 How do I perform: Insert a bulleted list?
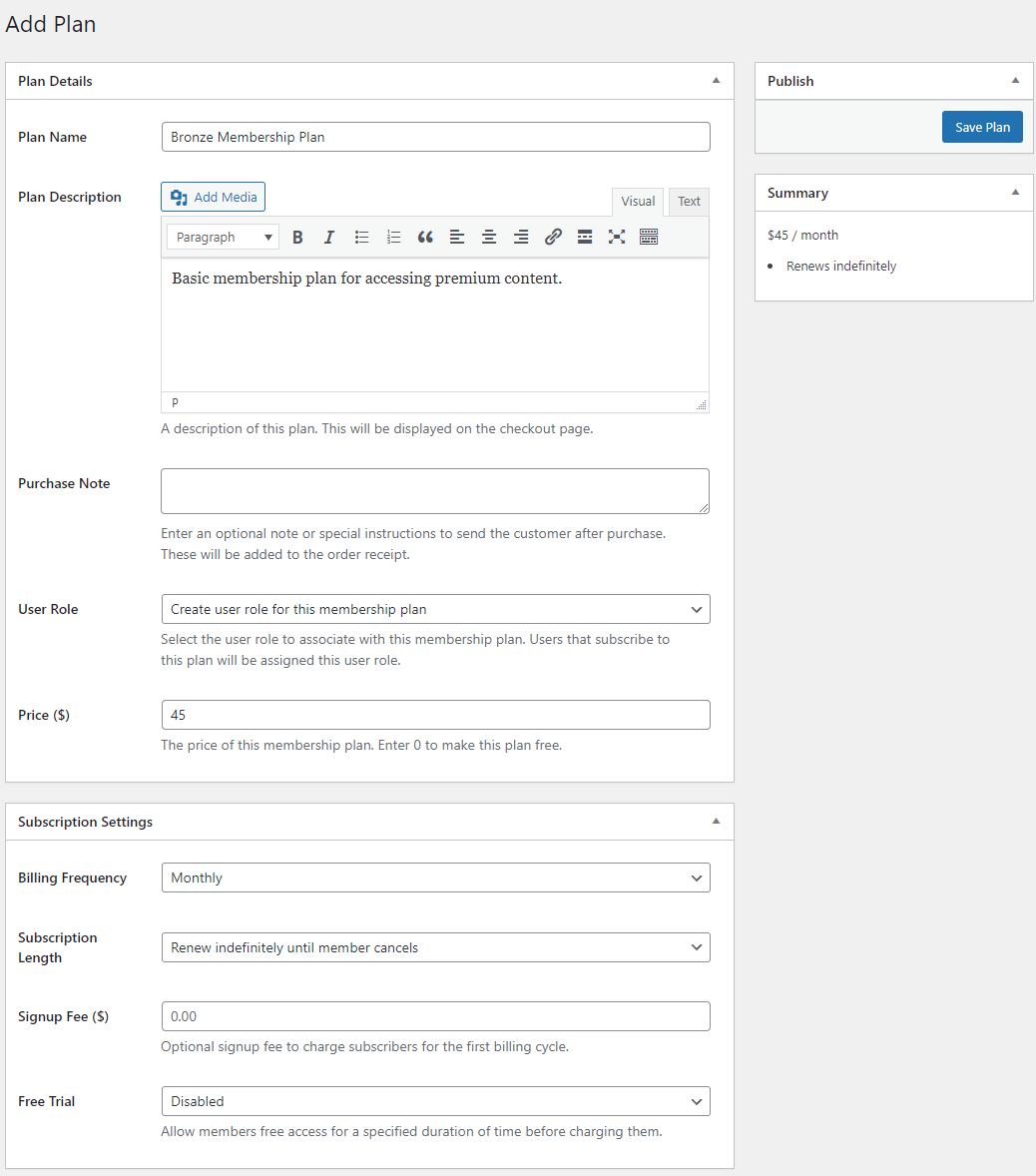click(361, 237)
